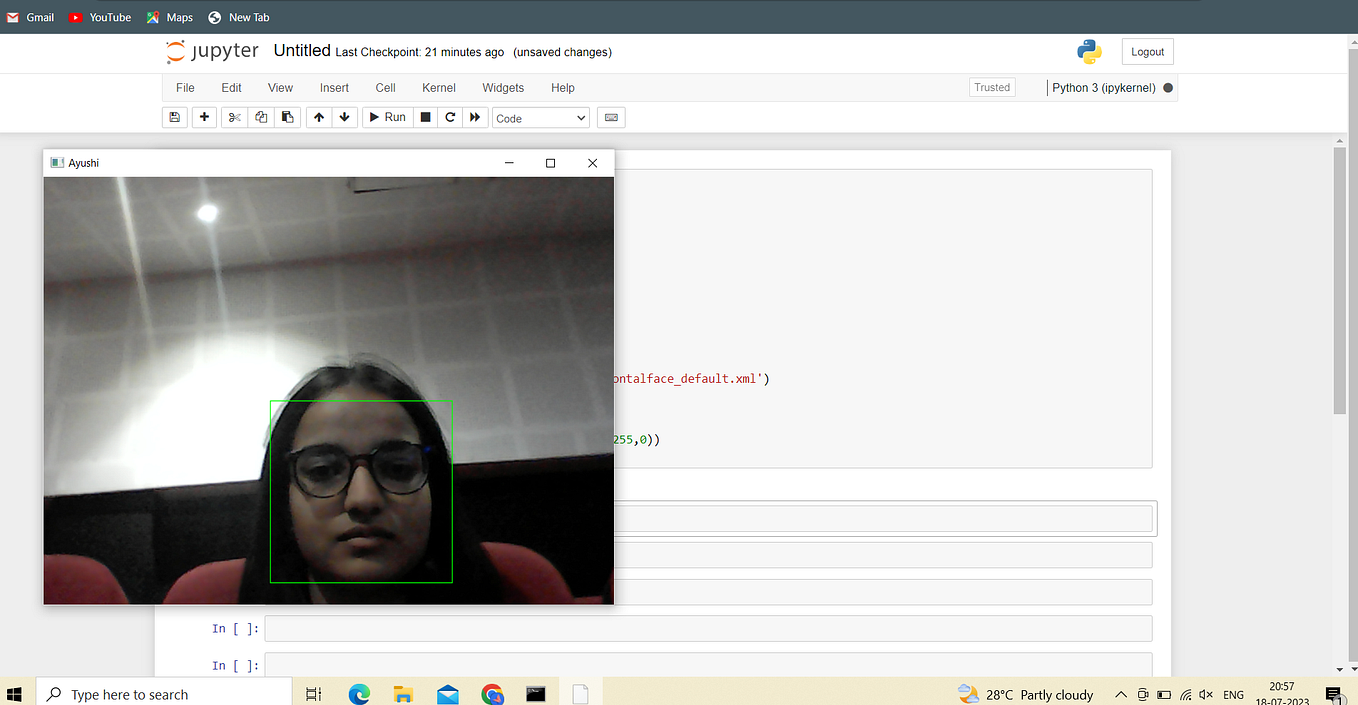Paste a cell using the paste icon
1358x705 pixels.
287,117
